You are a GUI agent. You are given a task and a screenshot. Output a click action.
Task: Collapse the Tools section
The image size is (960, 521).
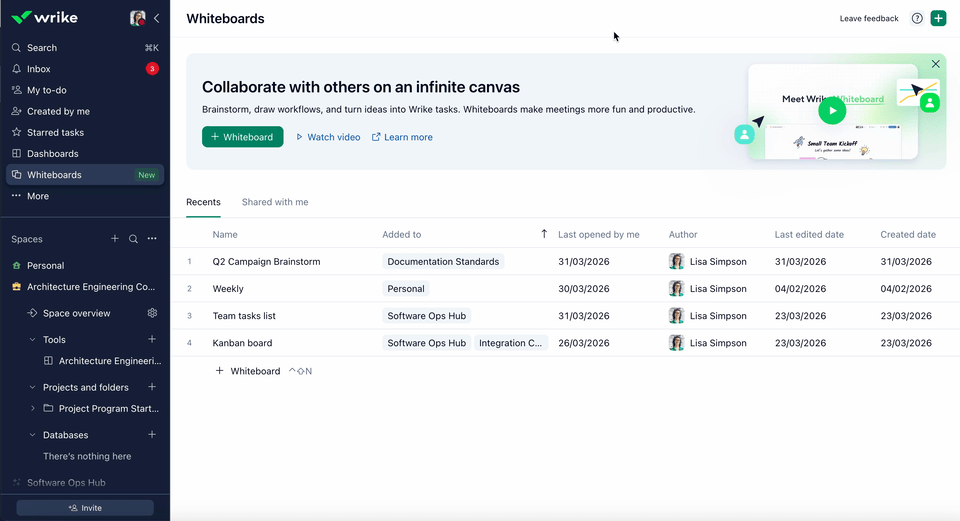pos(32,340)
